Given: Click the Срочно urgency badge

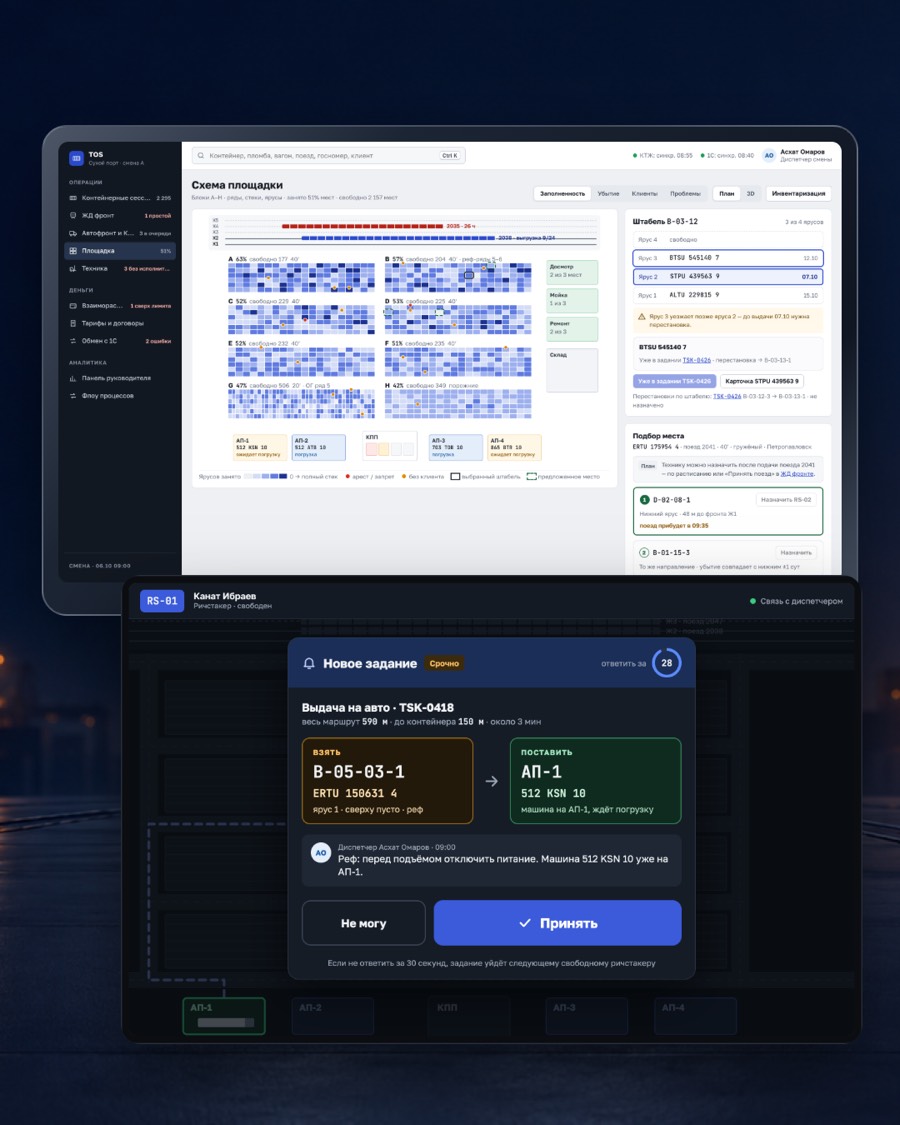Looking at the screenshot, I should coord(444,664).
